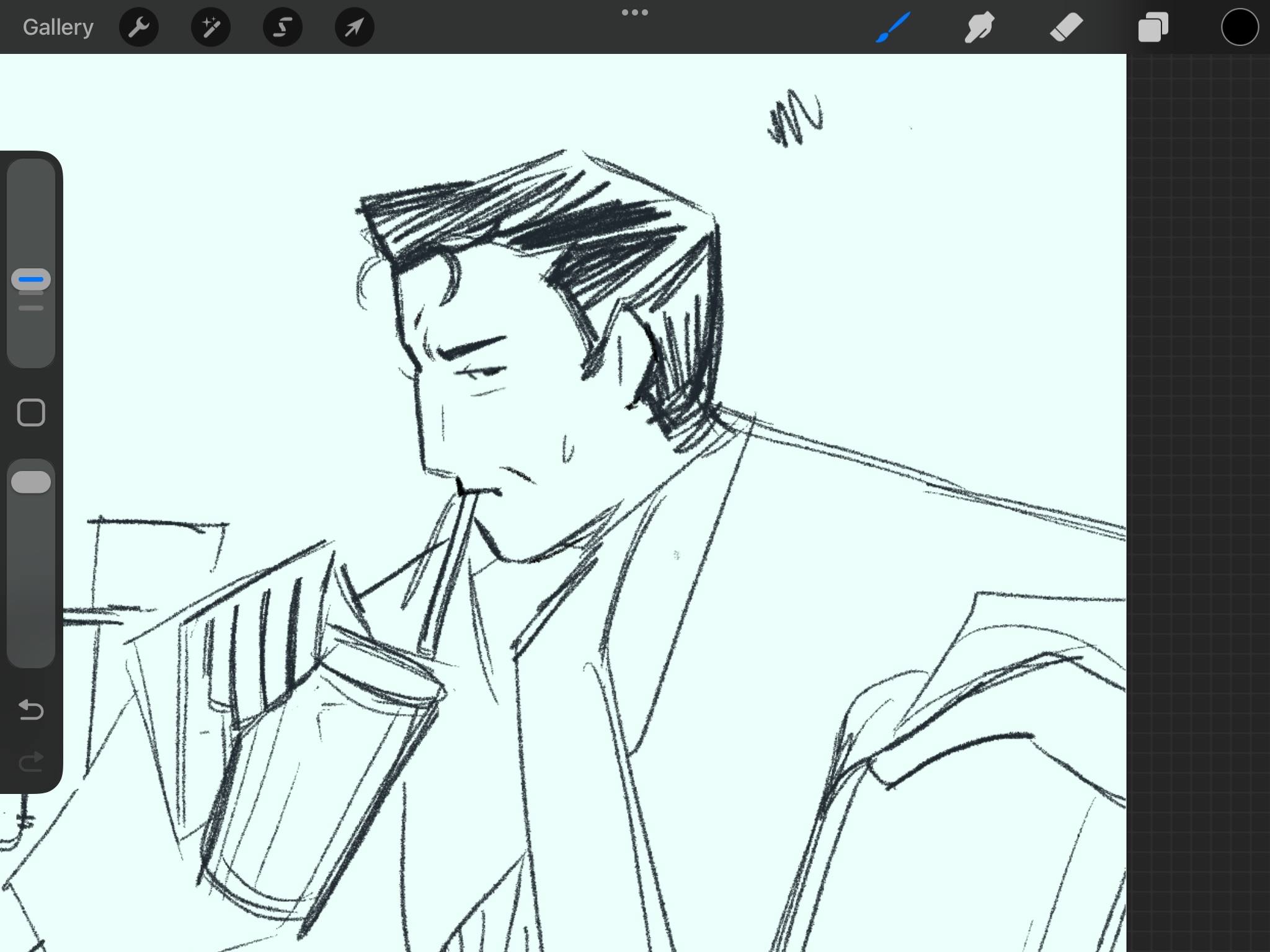Open the Layers panel
Viewport: 1270px width, 952px height.
(x=1153, y=27)
